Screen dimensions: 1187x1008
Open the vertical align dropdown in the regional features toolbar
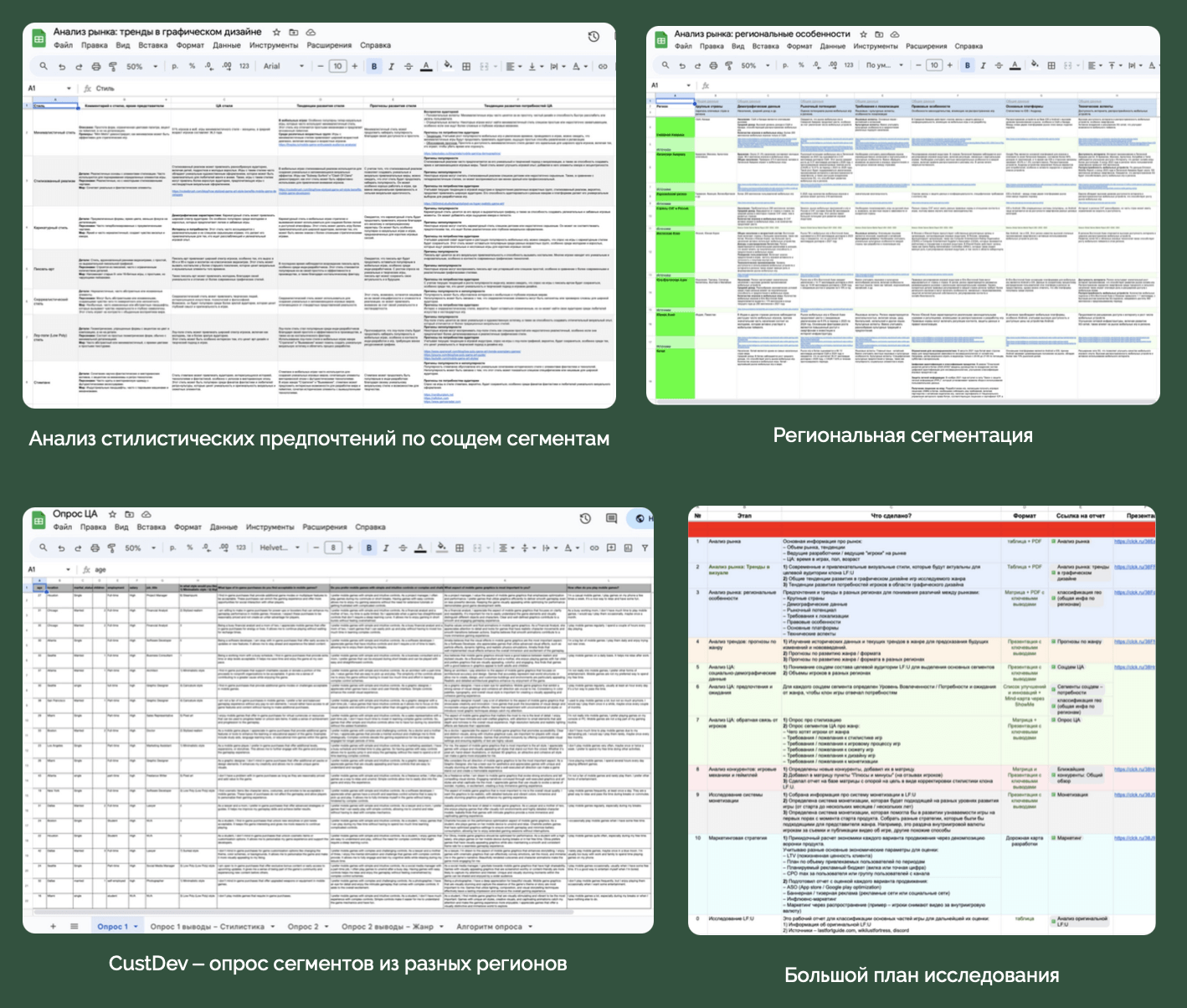(x=1114, y=65)
